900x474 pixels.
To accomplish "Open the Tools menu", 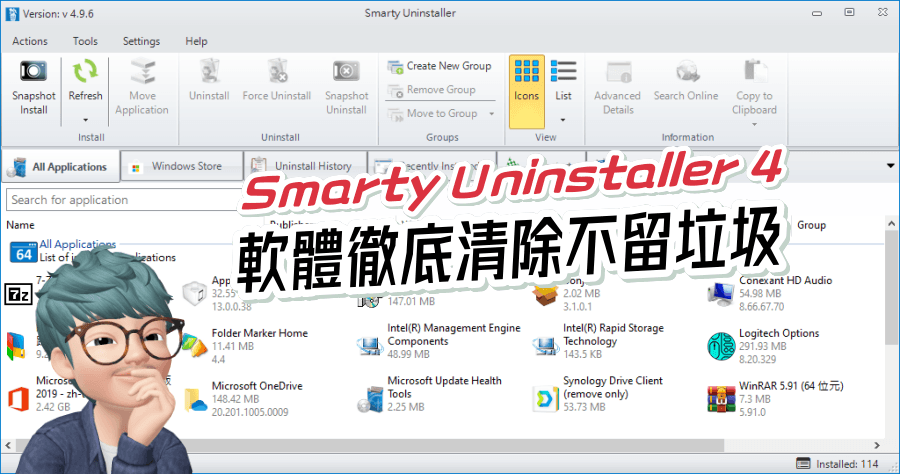I will (85, 41).
